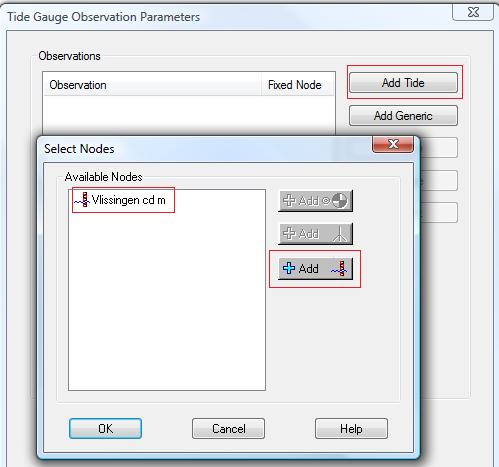Close the Tide Gauge Observation Parameters window

coord(473,12)
